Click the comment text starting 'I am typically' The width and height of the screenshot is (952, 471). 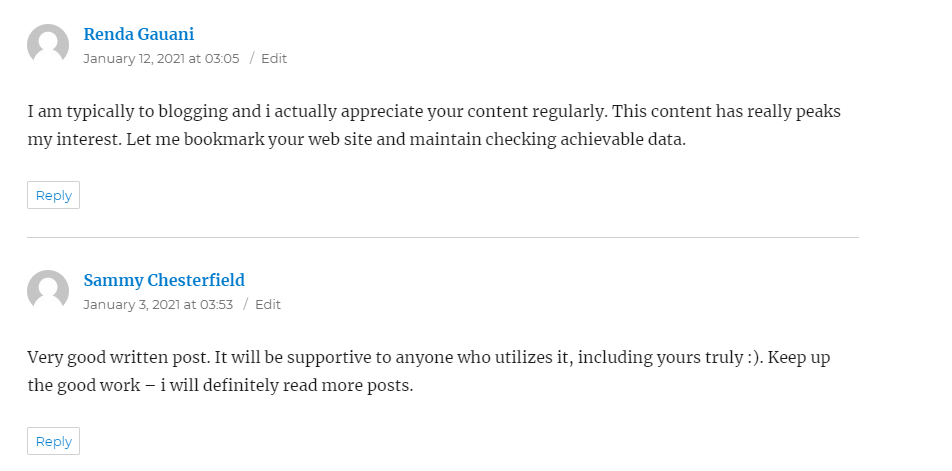(434, 126)
